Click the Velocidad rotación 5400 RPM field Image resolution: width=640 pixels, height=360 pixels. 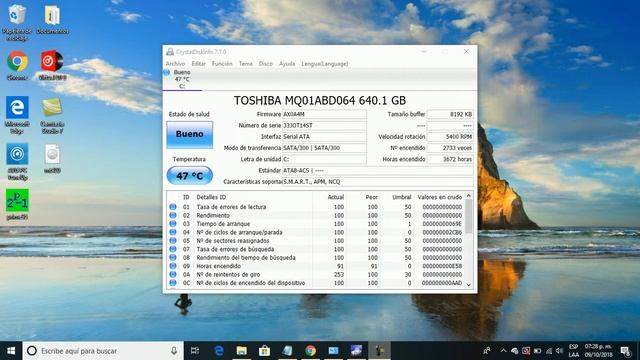(450, 137)
